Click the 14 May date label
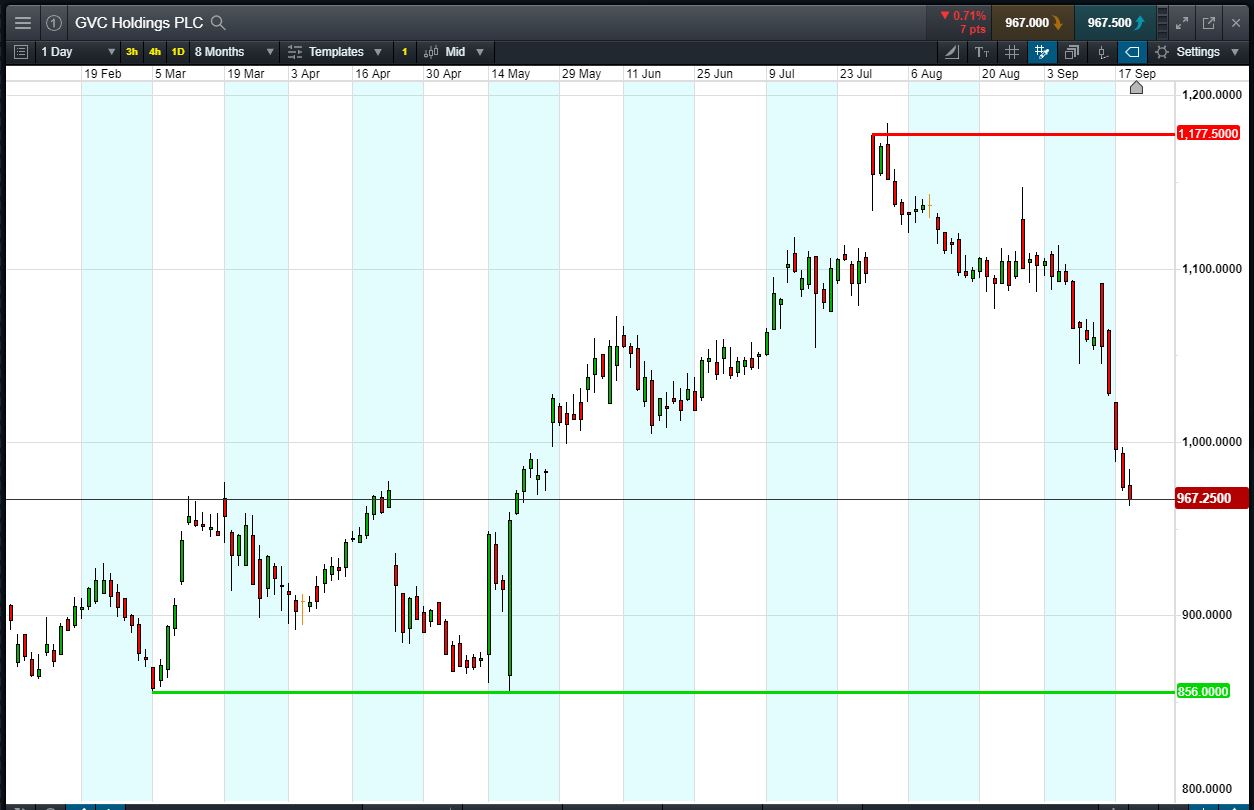This screenshot has width=1254, height=810. tap(510, 74)
